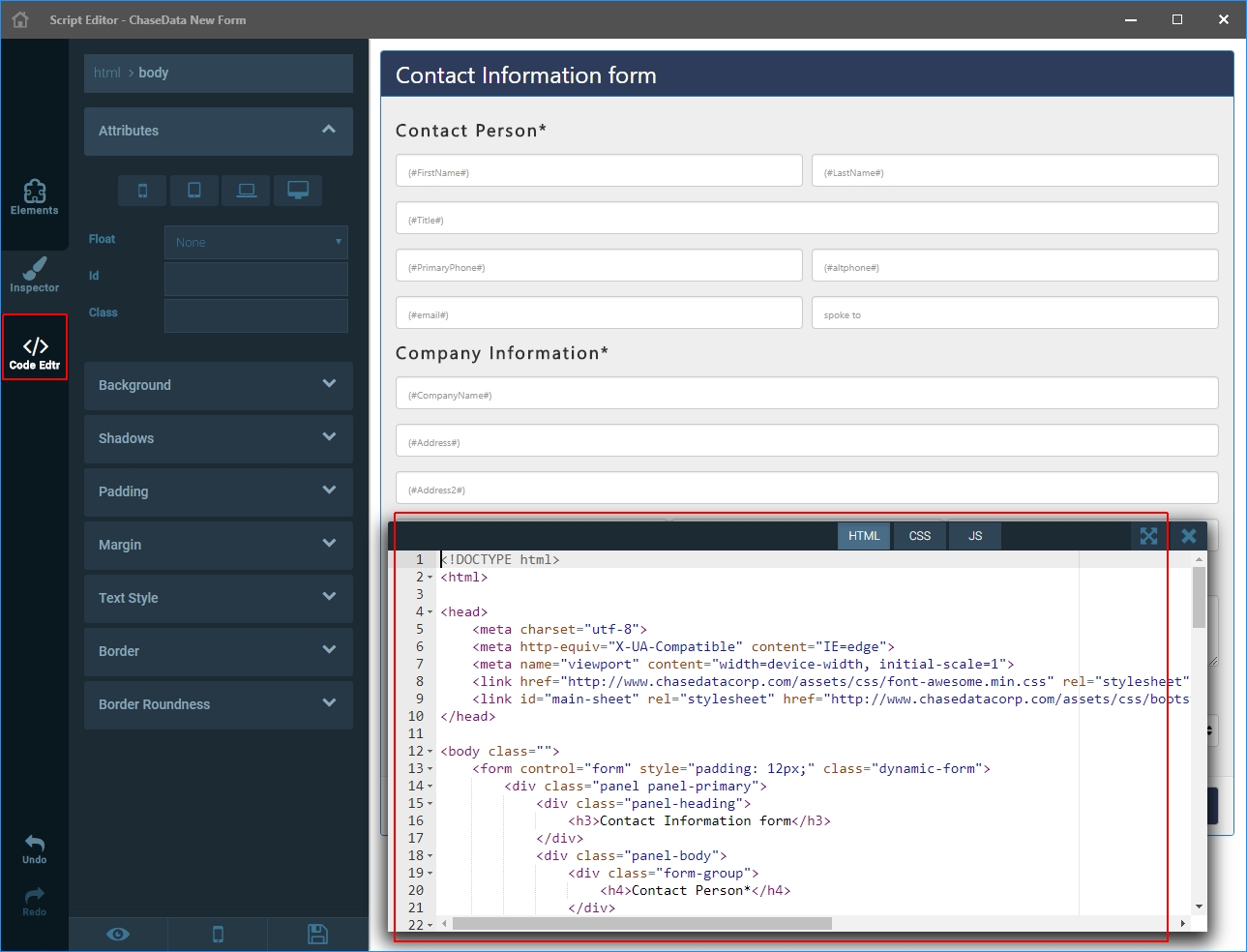This screenshot has height=952, width=1247.
Task: Click code line with viewport meta tag
Action: coord(743,665)
